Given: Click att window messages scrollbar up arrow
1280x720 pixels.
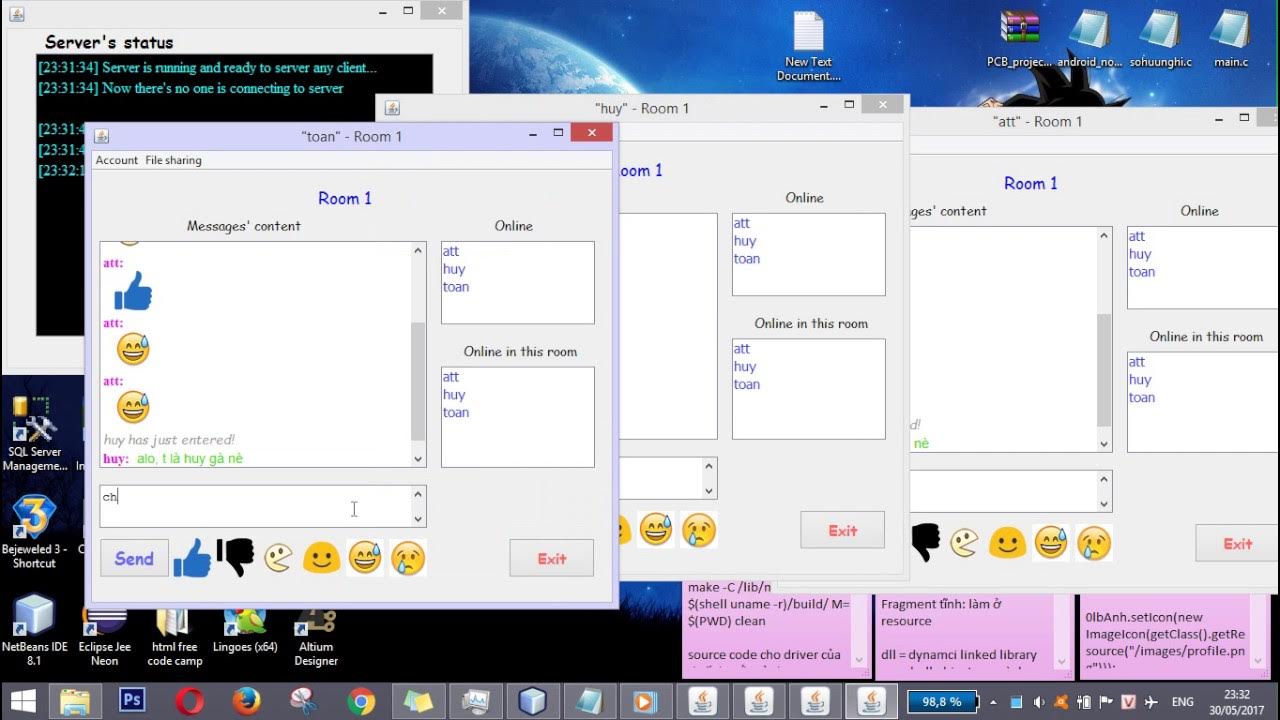Looking at the screenshot, I should 1104,236.
